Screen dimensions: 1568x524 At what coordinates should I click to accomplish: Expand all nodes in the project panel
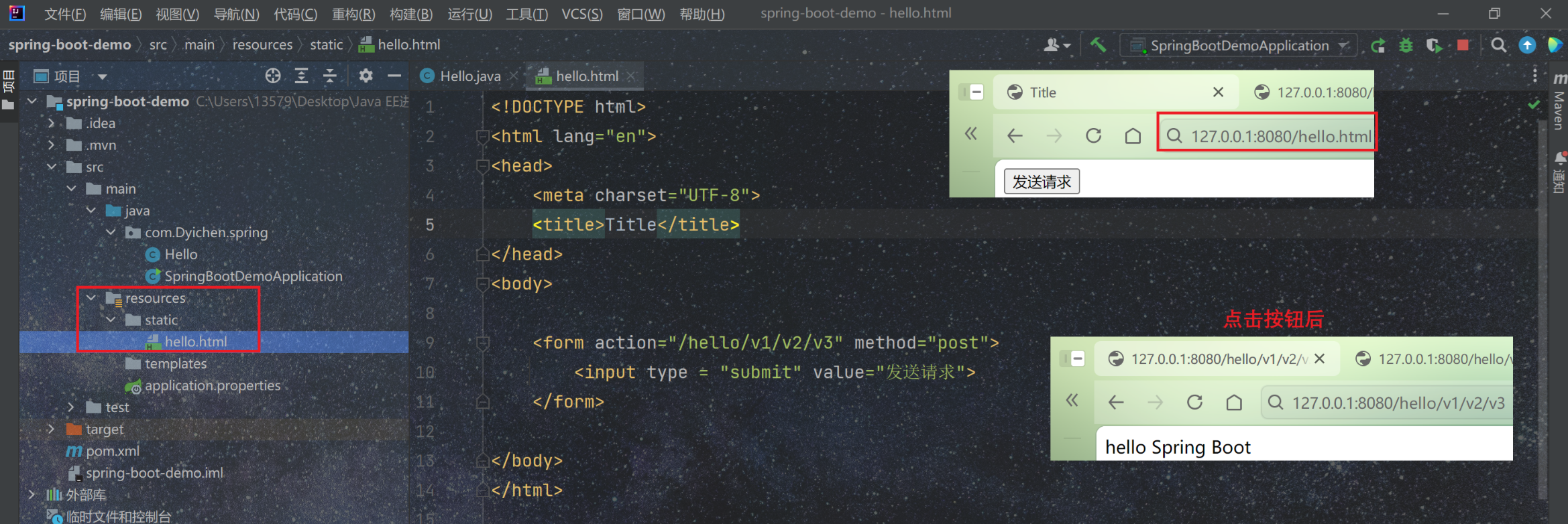[302, 76]
